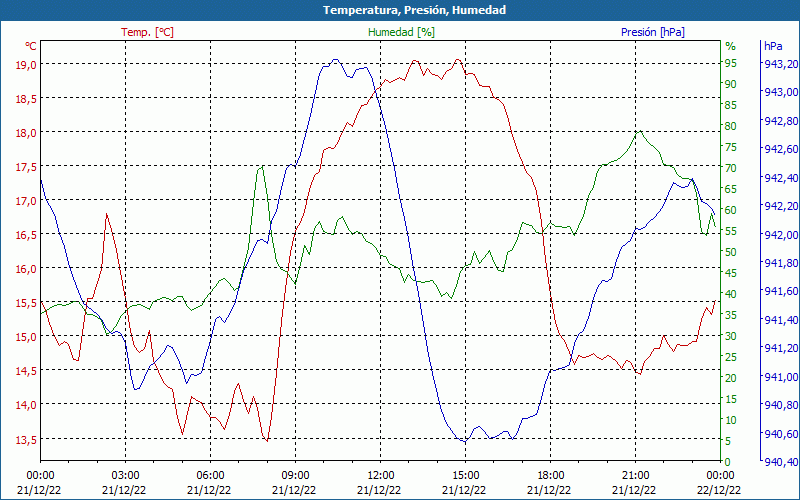This screenshot has height=500, width=800.
Task: Click the '90' humidity tick label
Action: (x=731, y=84)
